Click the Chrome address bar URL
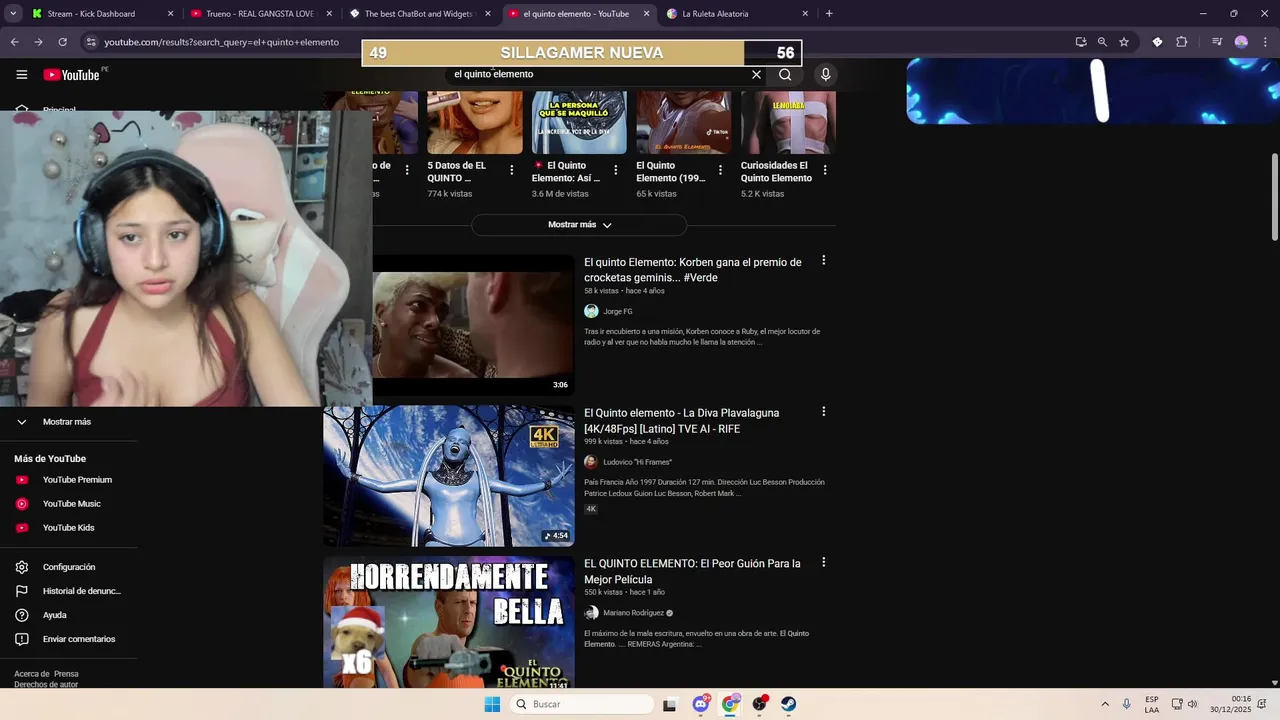This screenshot has height=720, width=1280. [x=222, y=42]
